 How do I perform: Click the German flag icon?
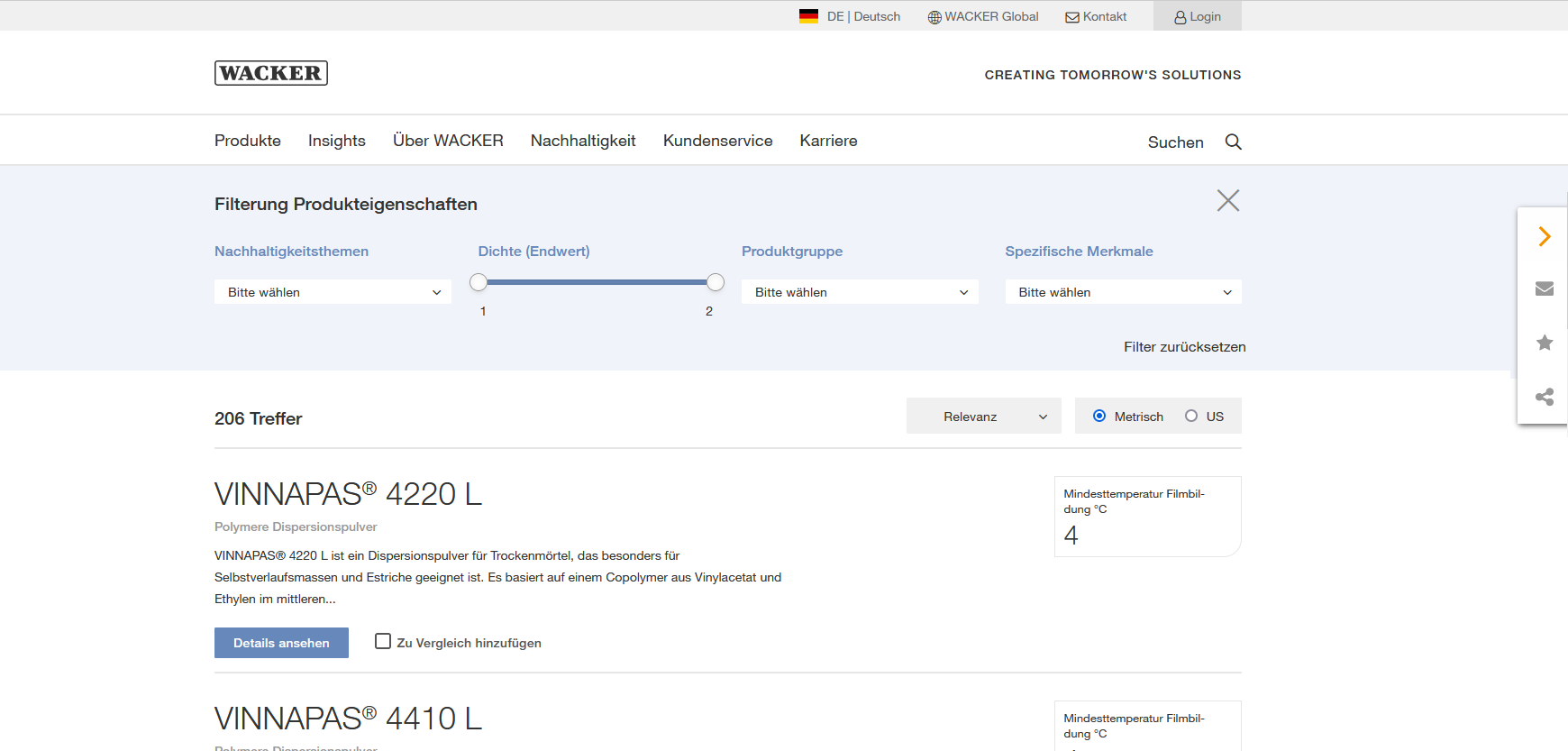pyautogui.click(x=808, y=16)
